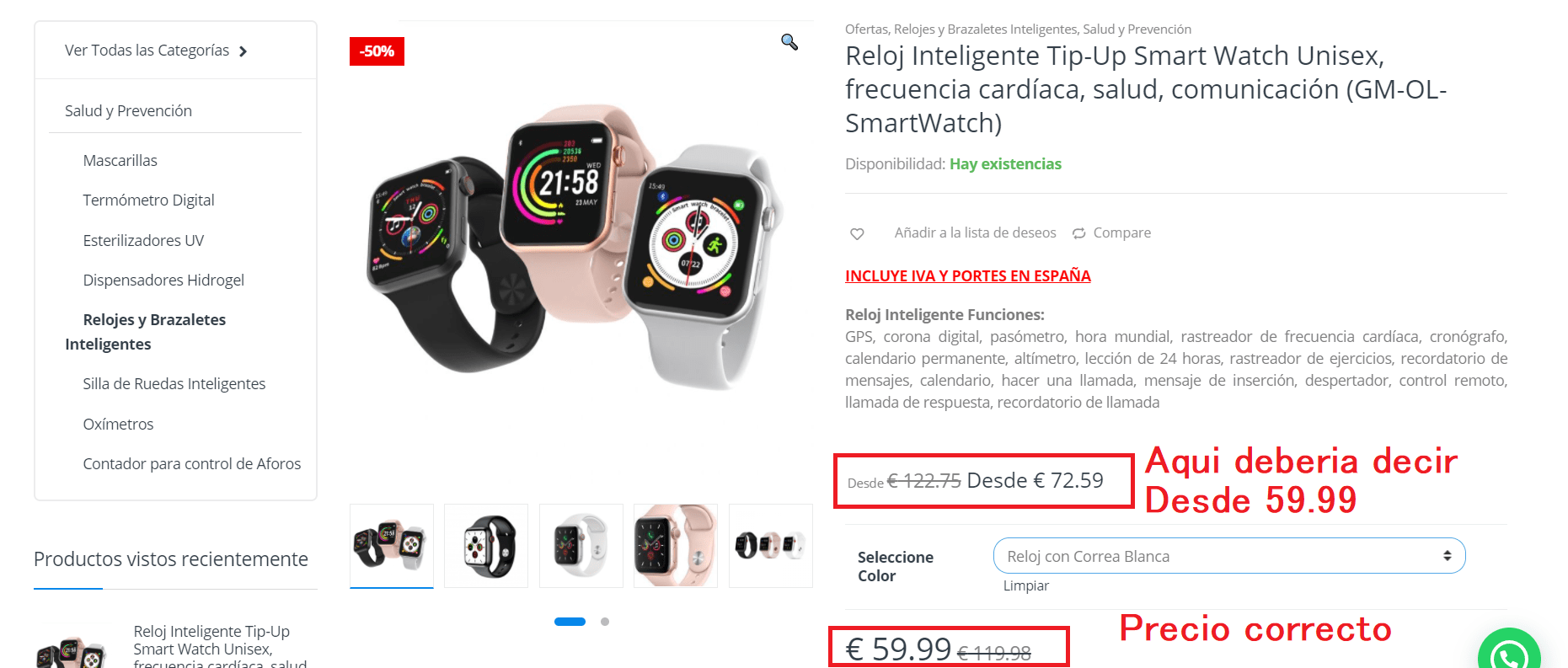
Task: Open Salud y Prevención category
Action: click(x=128, y=111)
